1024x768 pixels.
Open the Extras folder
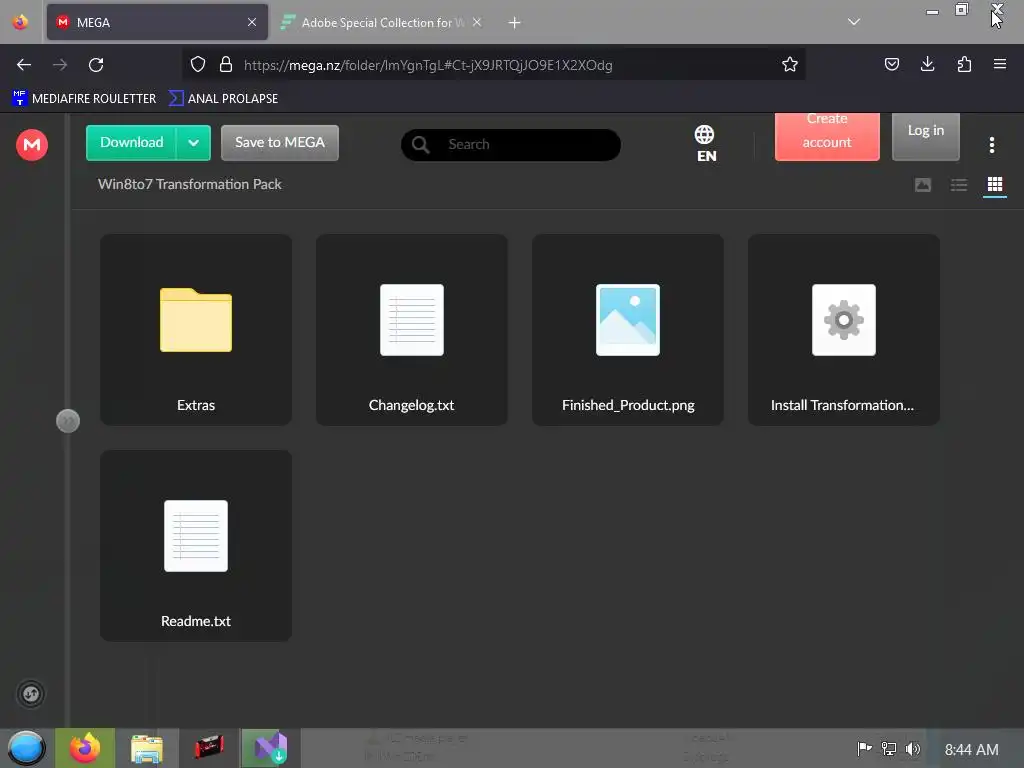tap(196, 330)
